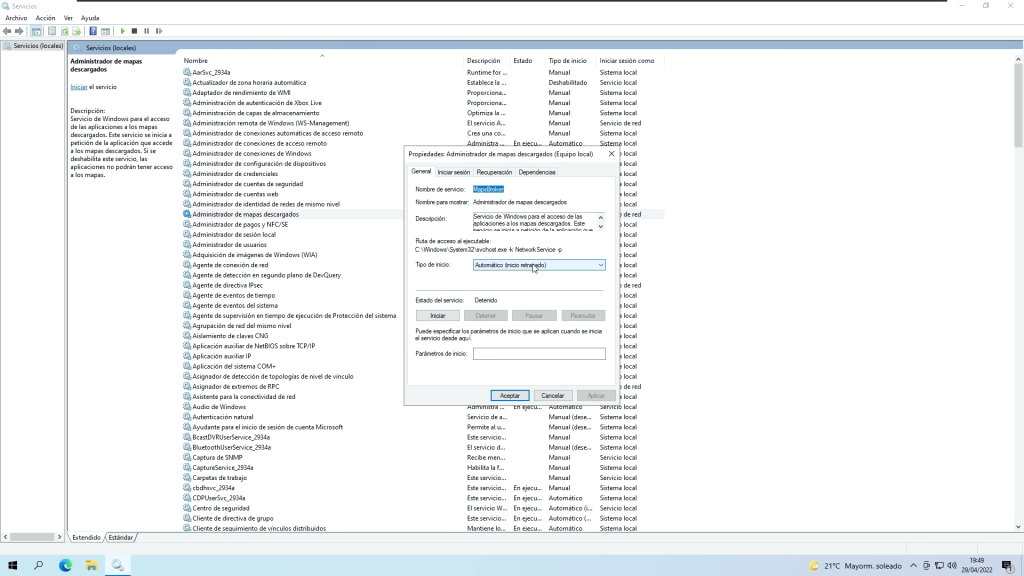Click the Pause Service toolbar icon
Viewport: 1024px width, 576px height.
[x=147, y=31]
